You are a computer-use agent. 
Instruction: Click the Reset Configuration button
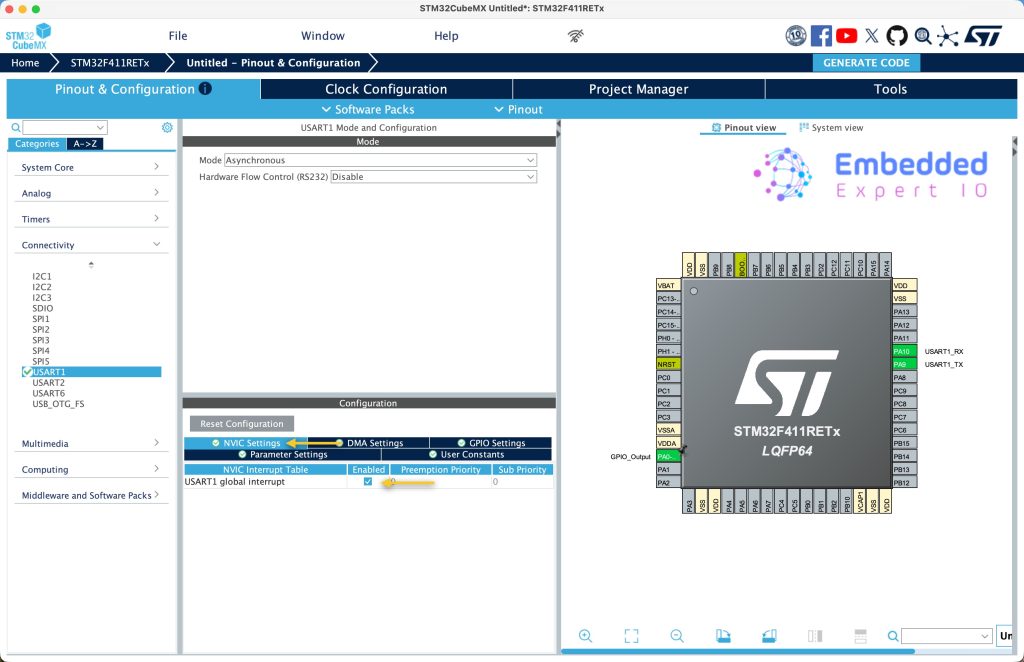click(x=241, y=424)
